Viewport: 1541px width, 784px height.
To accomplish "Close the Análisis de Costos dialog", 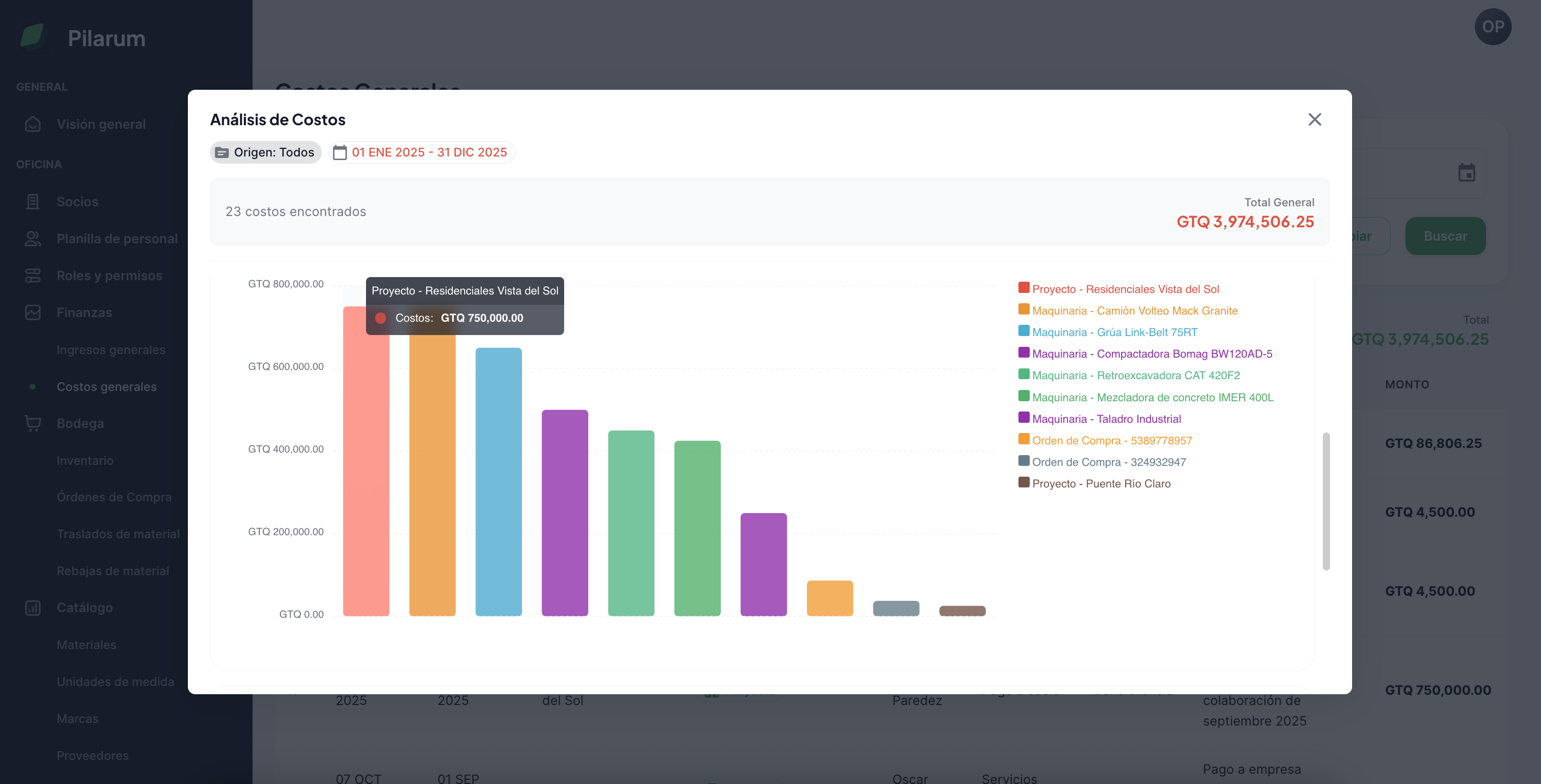I will (1314, 120).
